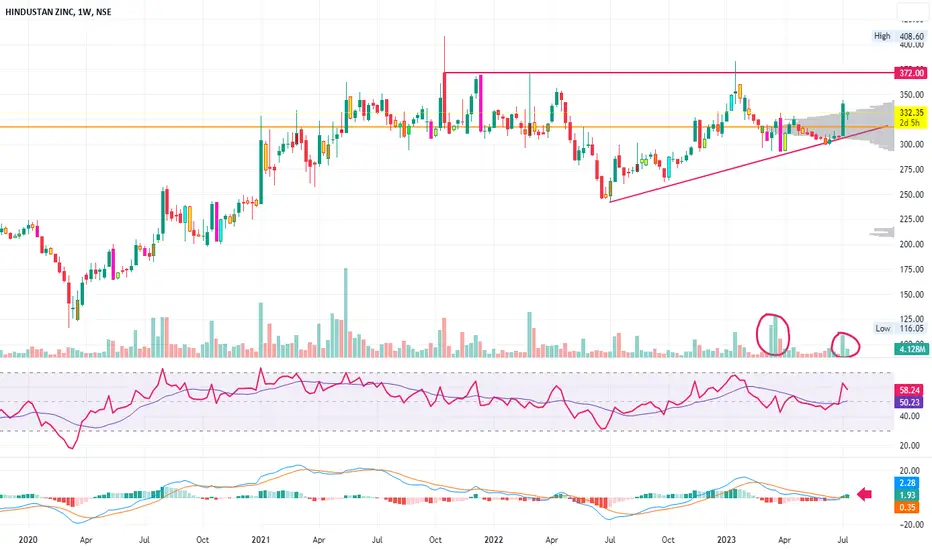Click the 58.24 RSI value label

click(x=909, y=390)
